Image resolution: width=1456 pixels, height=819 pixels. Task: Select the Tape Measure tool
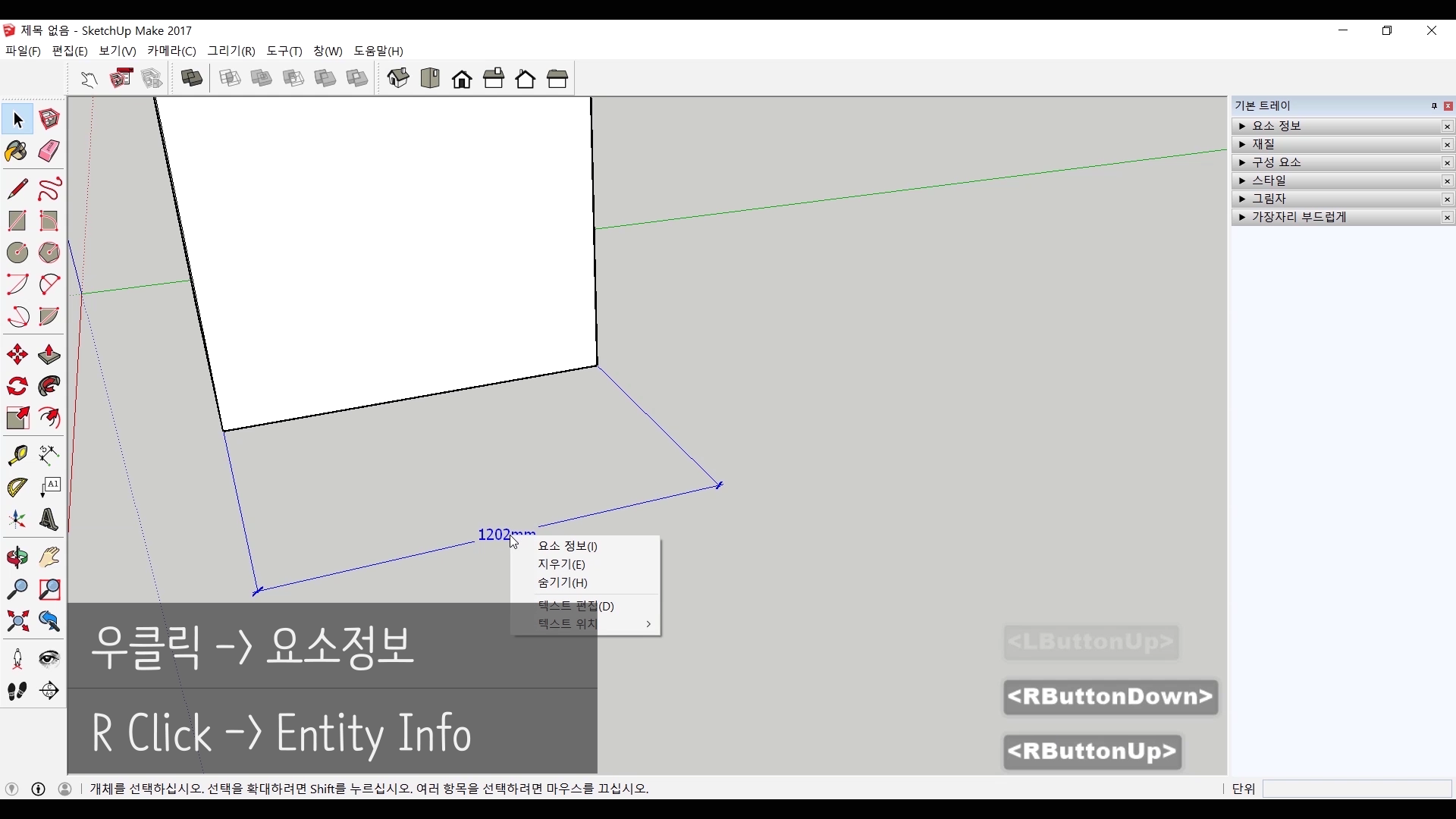tap(17, 454)
